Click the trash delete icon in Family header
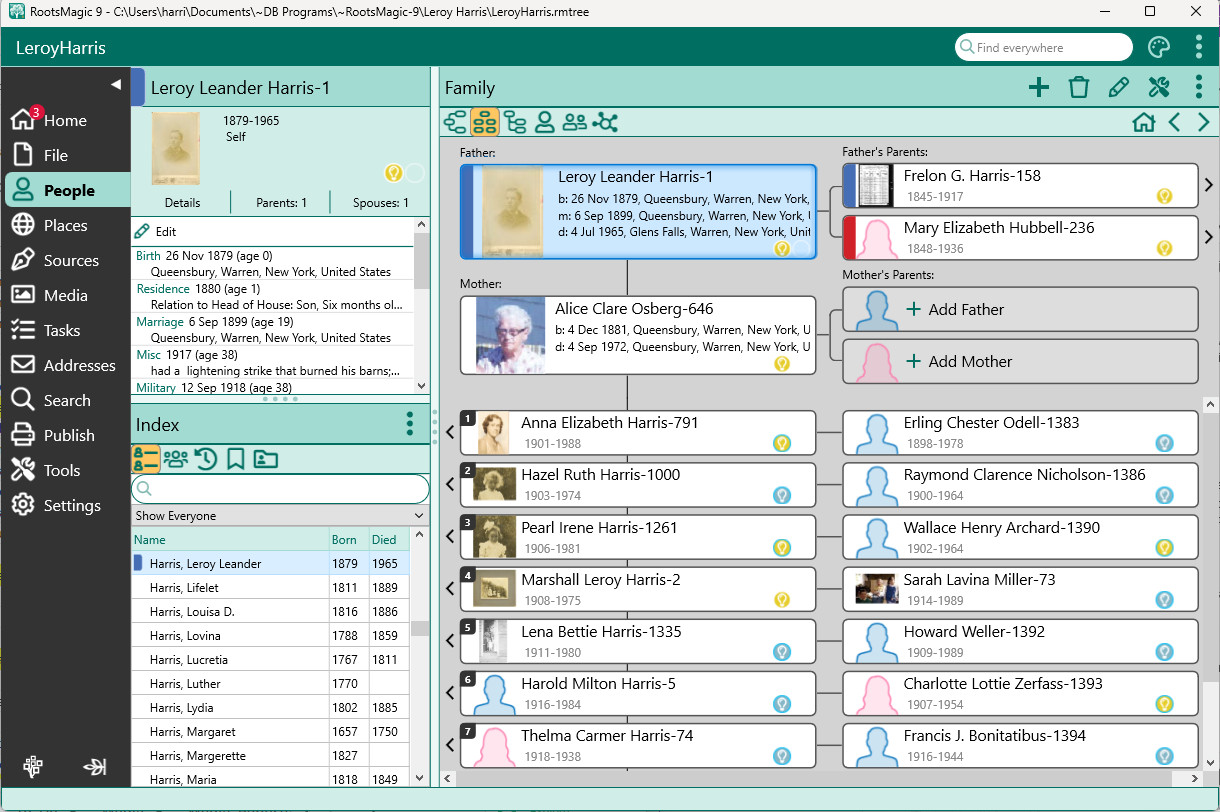Viewport: 1220px width, 812px height. pyautogui.click(x=1078, y=88)
